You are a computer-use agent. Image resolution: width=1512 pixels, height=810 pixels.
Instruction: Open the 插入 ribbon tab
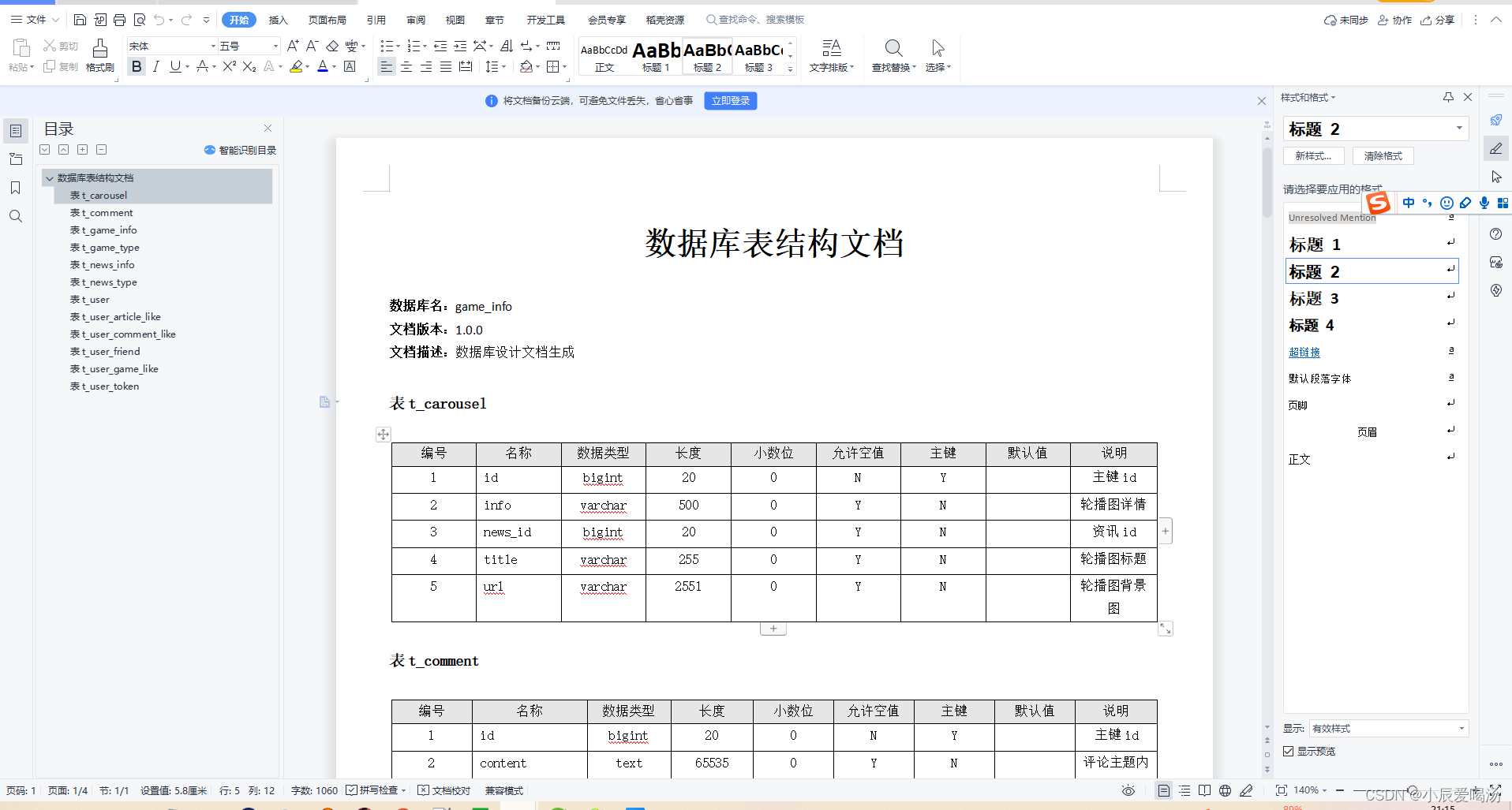click(278, 20)
